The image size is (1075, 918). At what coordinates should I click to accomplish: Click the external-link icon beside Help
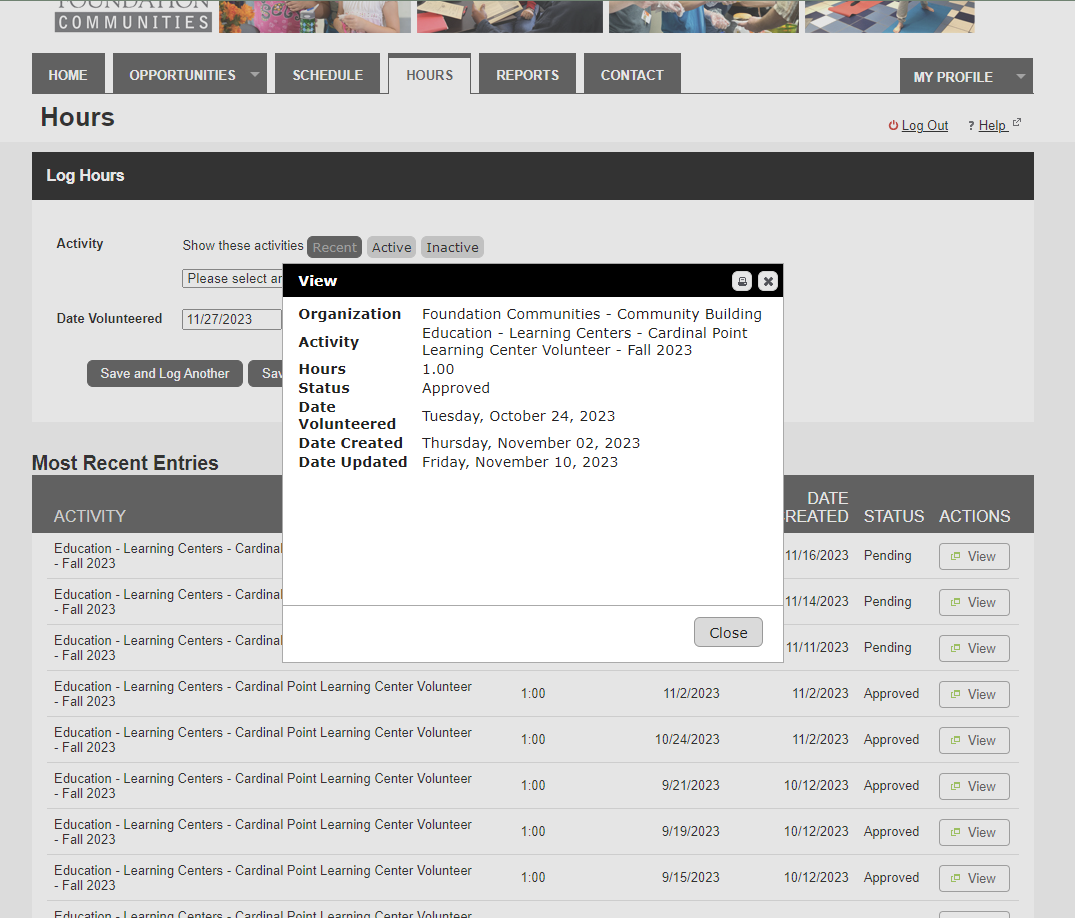1017,123
